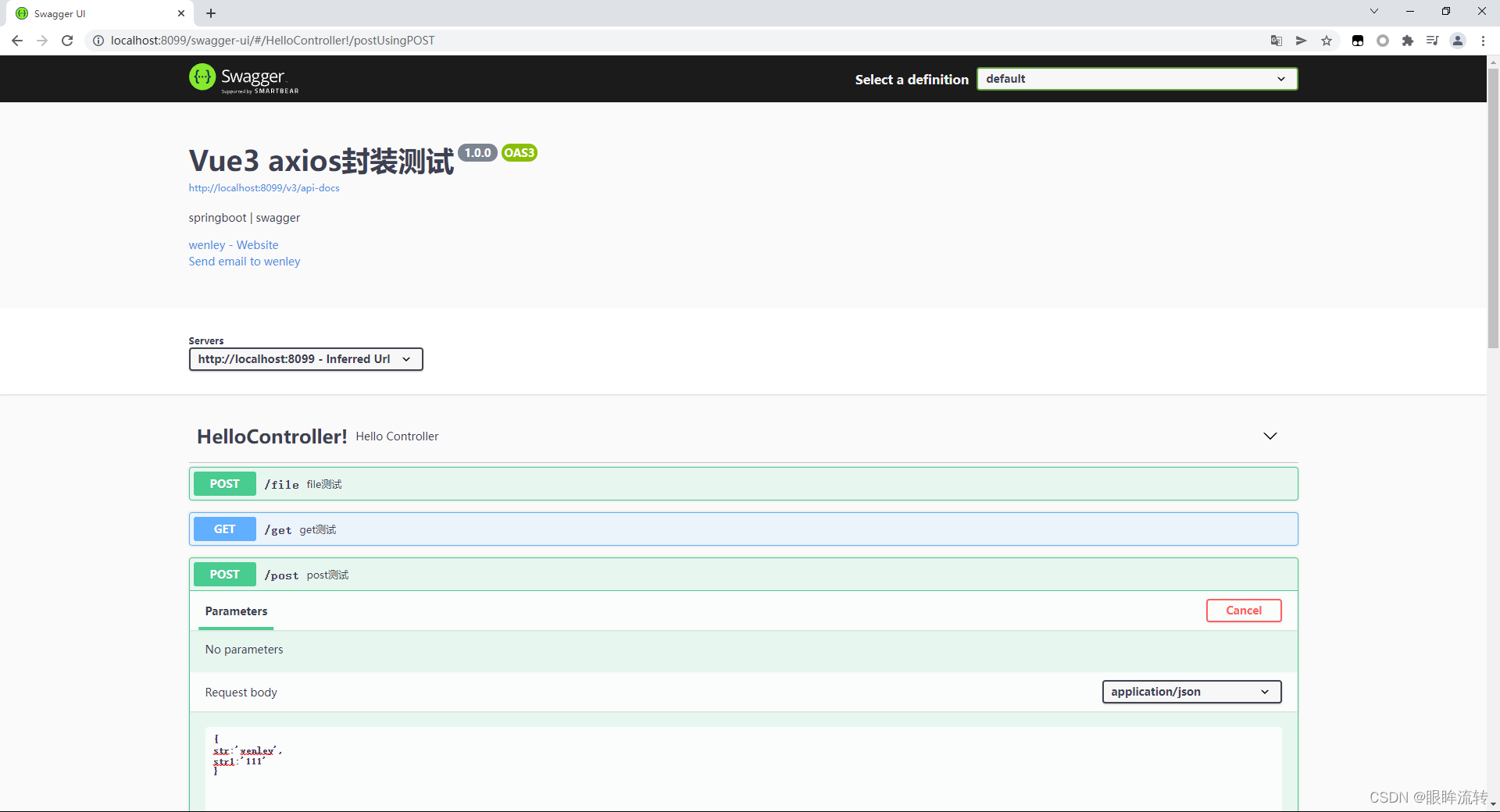Click the 'post测试' summary text
1500x812 pixels.
(327, 575)
